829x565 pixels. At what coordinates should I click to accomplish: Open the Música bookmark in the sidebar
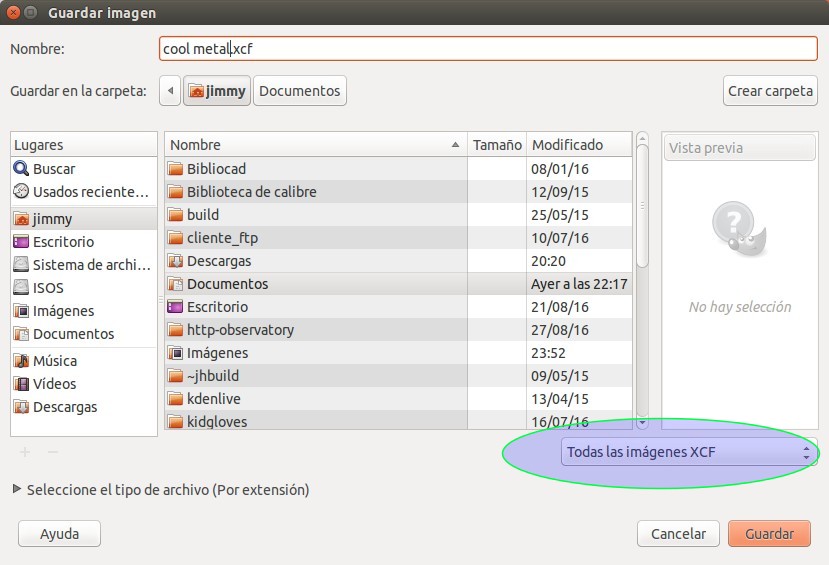pyautogui.click(x=54, y=361)
